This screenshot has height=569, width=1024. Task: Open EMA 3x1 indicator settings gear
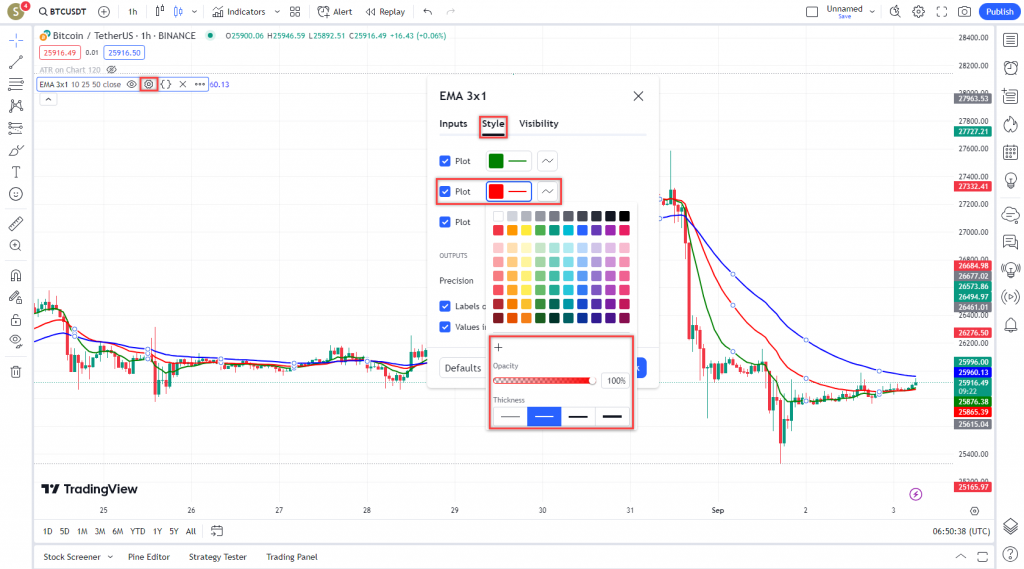coord(149,84)
